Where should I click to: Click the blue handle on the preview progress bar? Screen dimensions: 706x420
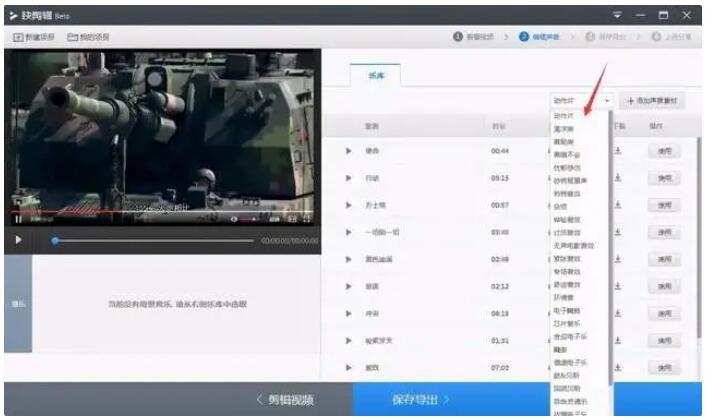(55, 241)
